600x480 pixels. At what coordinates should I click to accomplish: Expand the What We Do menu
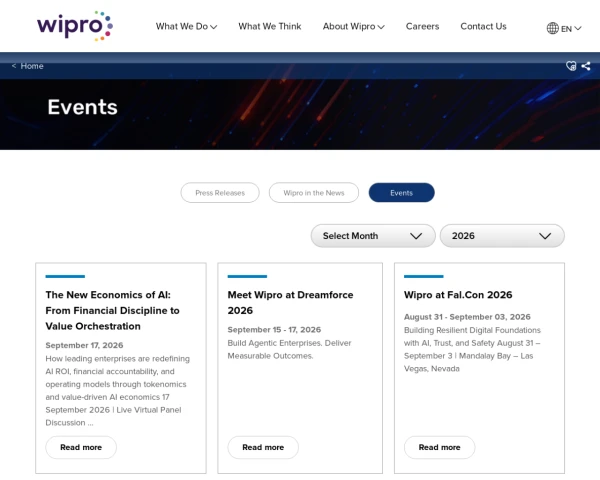(x=186, y=26)
